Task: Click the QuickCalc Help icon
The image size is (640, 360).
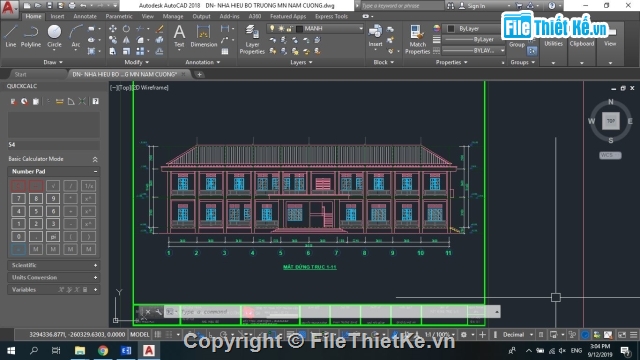Action: 95,101
